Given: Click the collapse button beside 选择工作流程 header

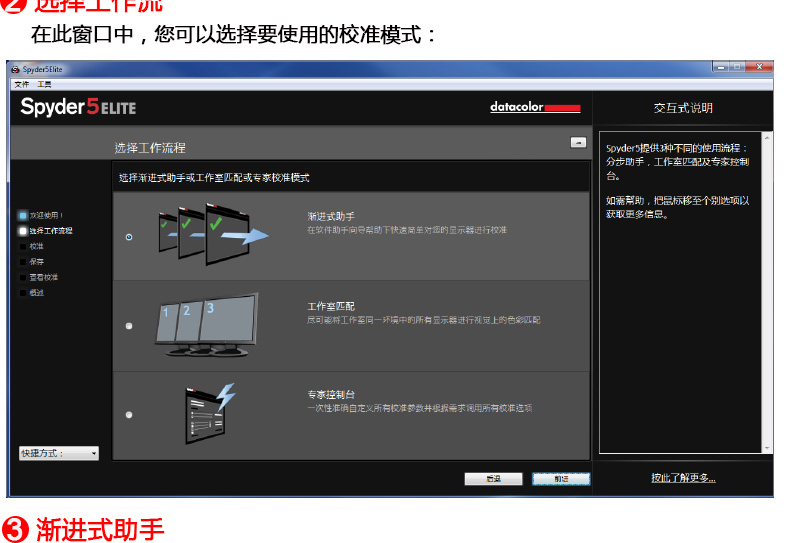Looking at the screenshot, I should tap(578, 143).
